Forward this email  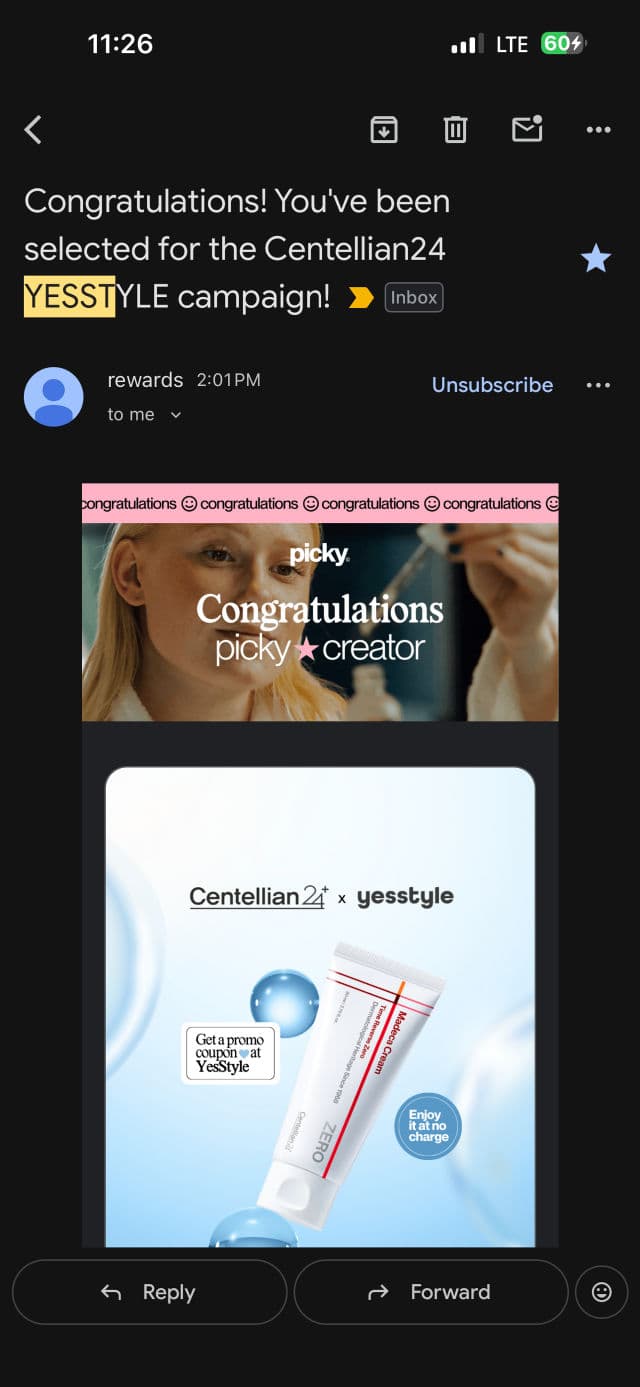[x=431, y=1292]
